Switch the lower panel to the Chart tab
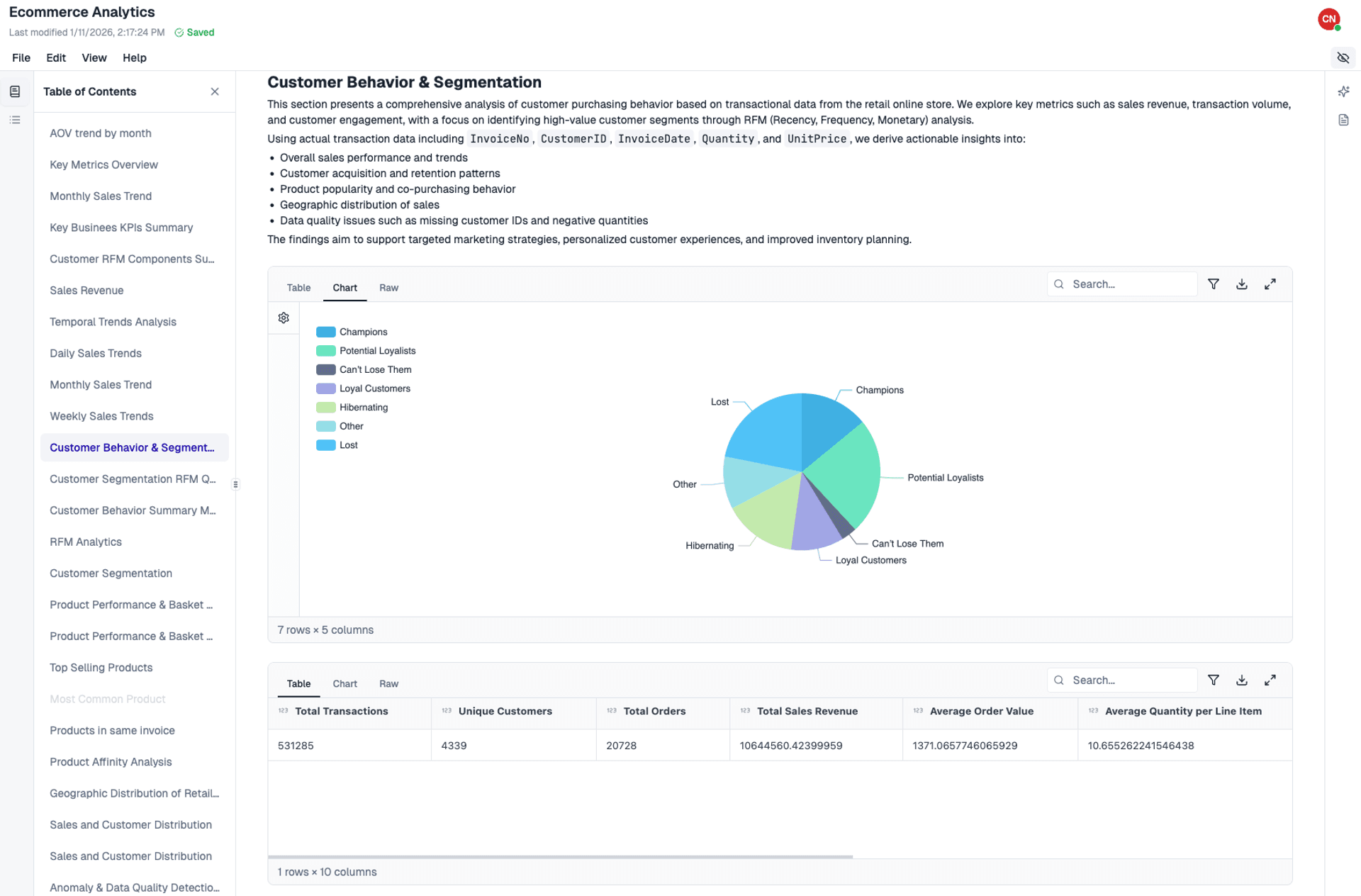 345,683
